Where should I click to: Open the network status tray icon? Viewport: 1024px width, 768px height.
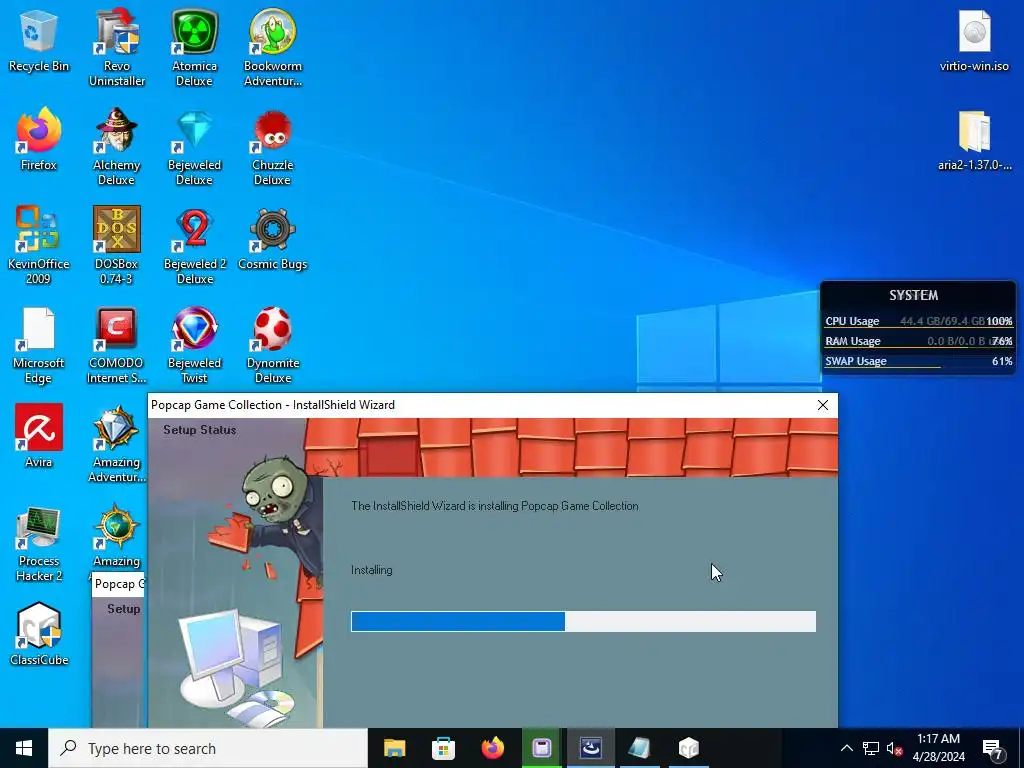(871, 748)
